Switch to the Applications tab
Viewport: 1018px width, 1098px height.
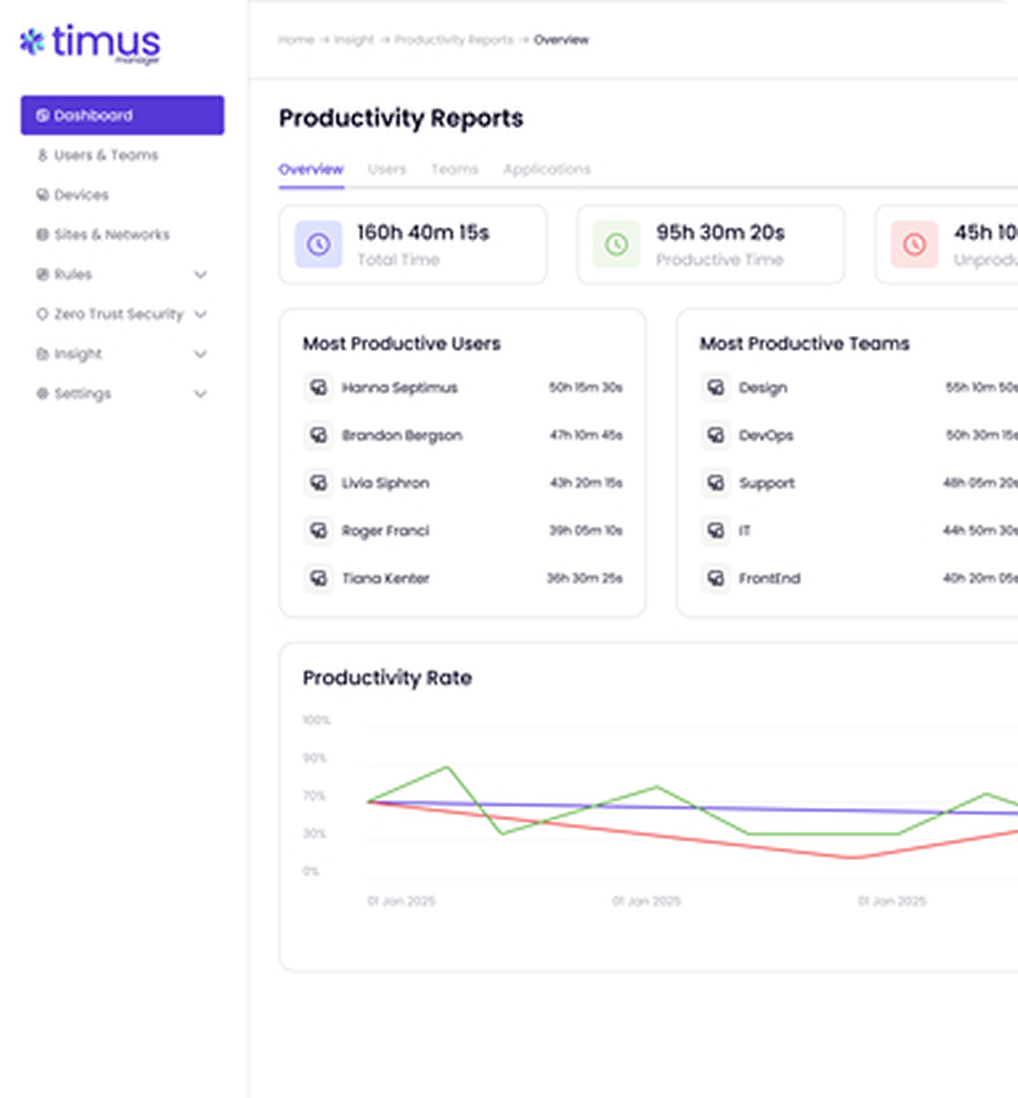point(547,169)
